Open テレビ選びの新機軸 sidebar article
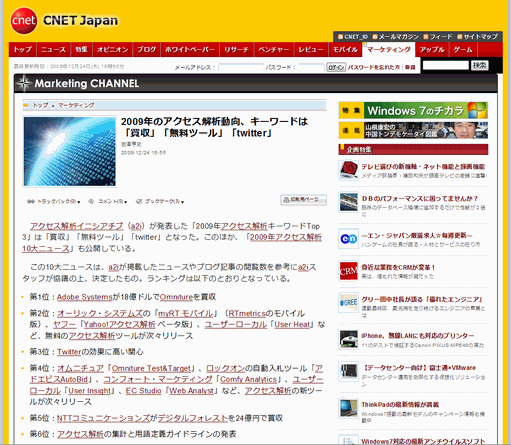The height and width of the screenshot is (445, 511). tap(423, 167)
